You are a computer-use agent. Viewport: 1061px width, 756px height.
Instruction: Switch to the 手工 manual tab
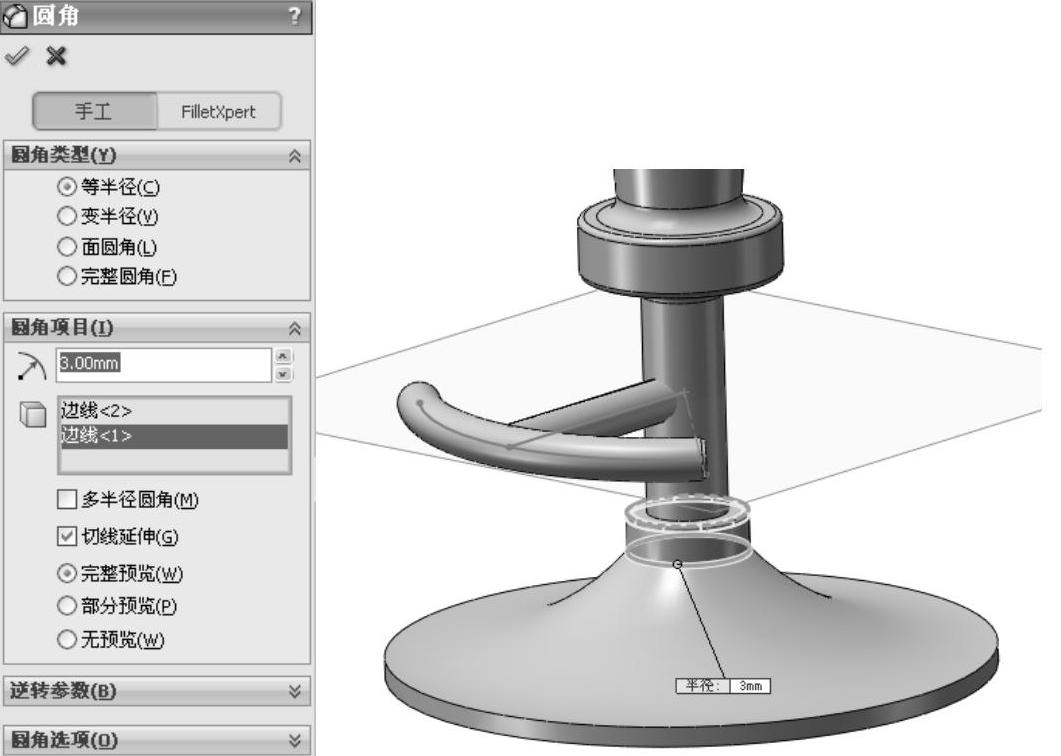coord(95,112)
